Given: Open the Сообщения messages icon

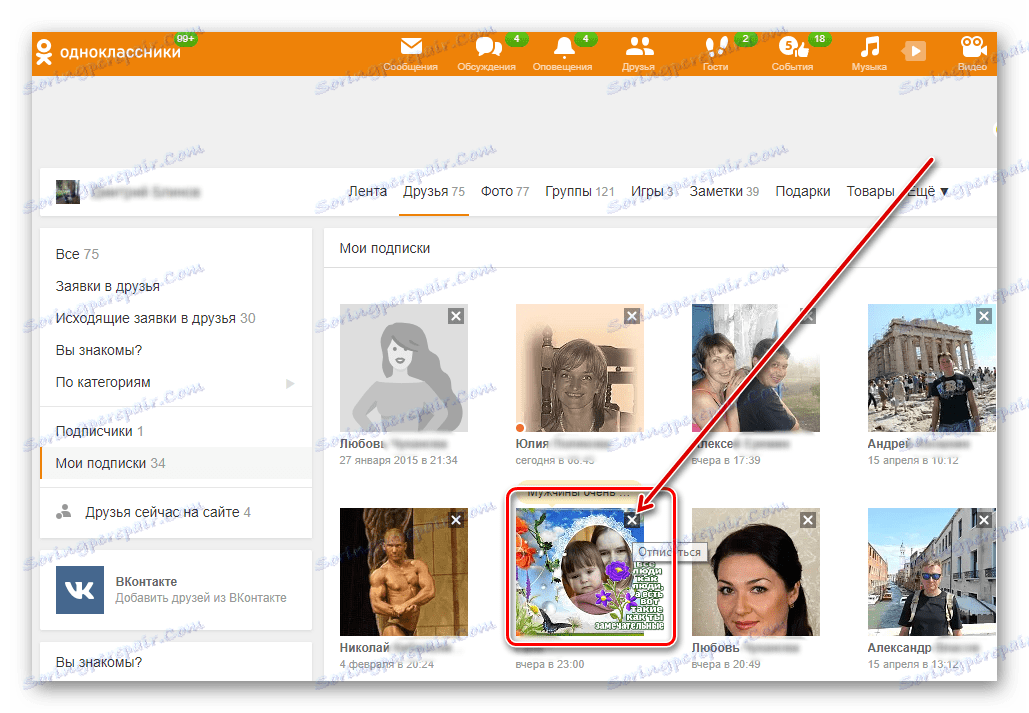Looking at the screenshot, I should pyautogui.click(x=410, y=47).
